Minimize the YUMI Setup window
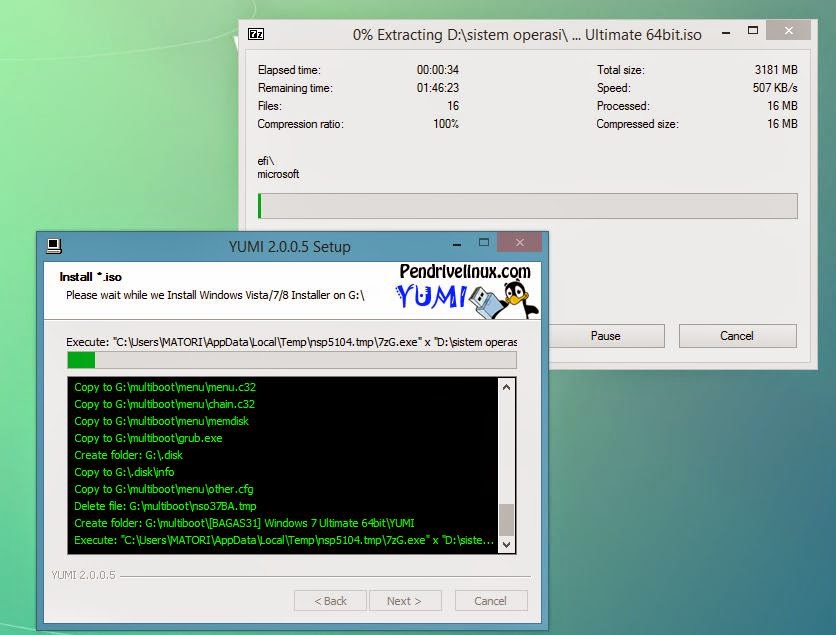Viewport: 836px width, 635px height. click(x=457, y=245)
